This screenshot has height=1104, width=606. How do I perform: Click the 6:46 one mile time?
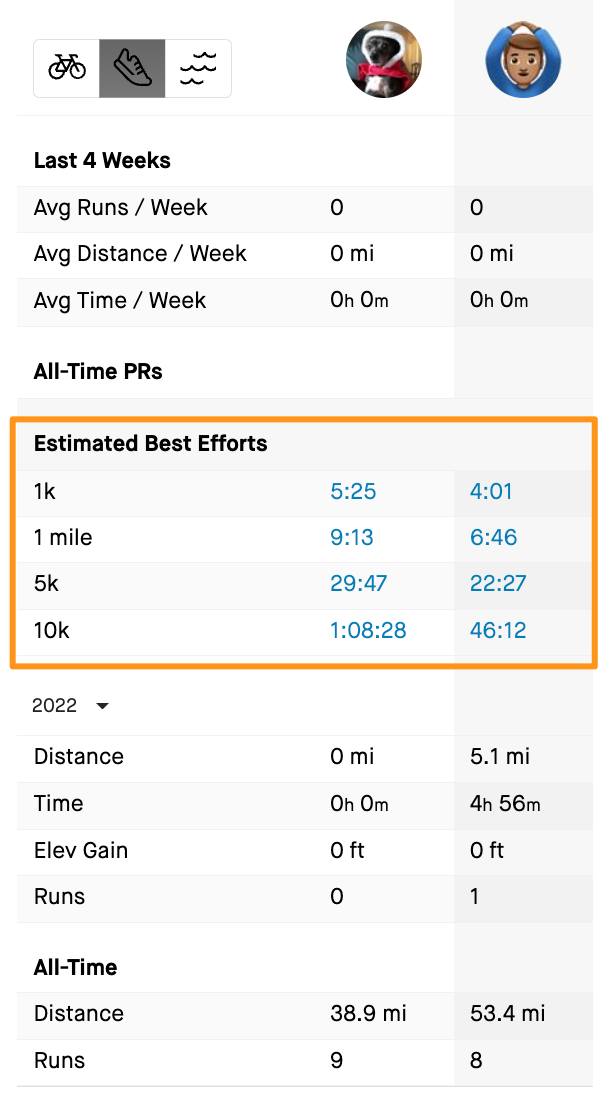pos(494,537)
